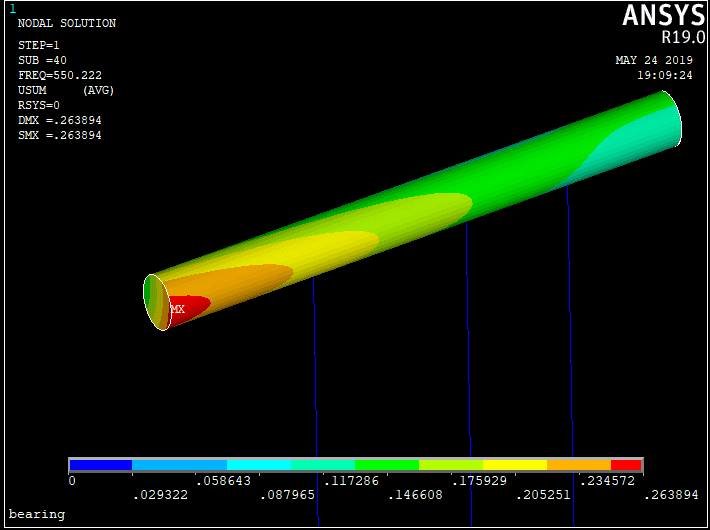This screenshot has width=710, height=530.
Task: Select the dark blue legend segment
Action: click(100, 465)
